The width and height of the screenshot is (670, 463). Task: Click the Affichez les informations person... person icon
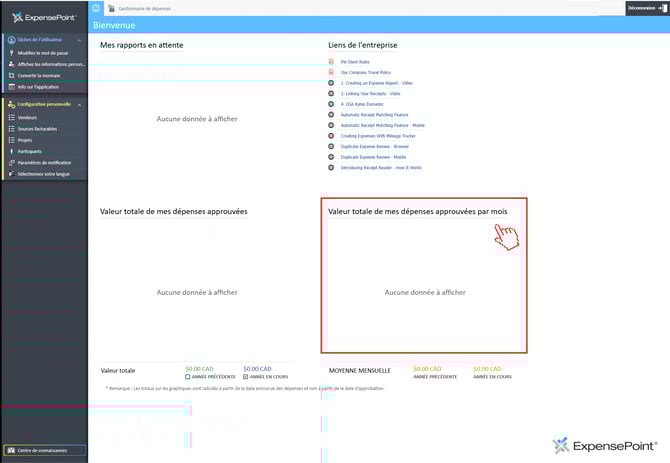[x=12, y=64]
